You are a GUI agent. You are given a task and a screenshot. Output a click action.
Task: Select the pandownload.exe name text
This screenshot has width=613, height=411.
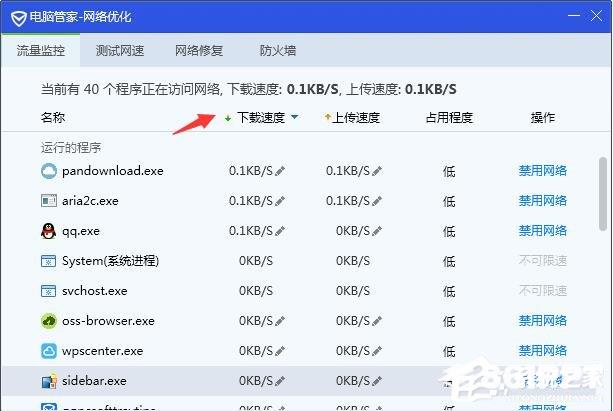113,171
